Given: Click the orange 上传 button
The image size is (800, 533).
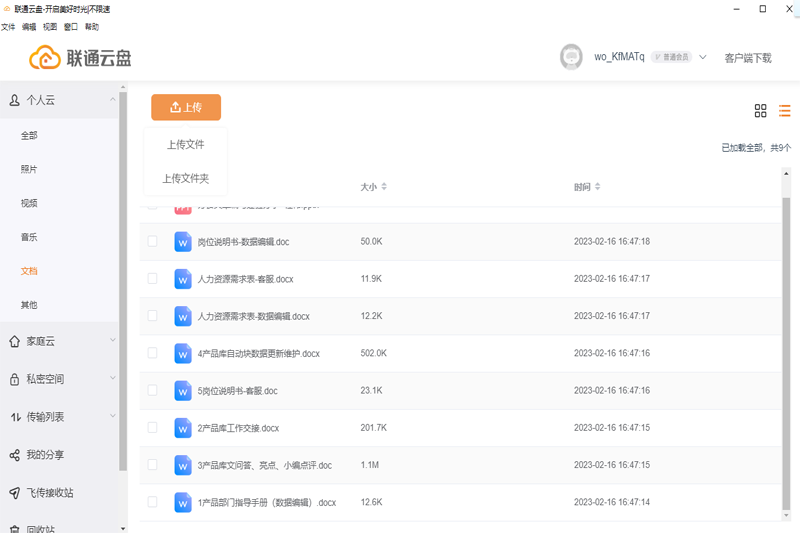Looking at the screenshot, I should pyautogui.click(x=186, y=107).
